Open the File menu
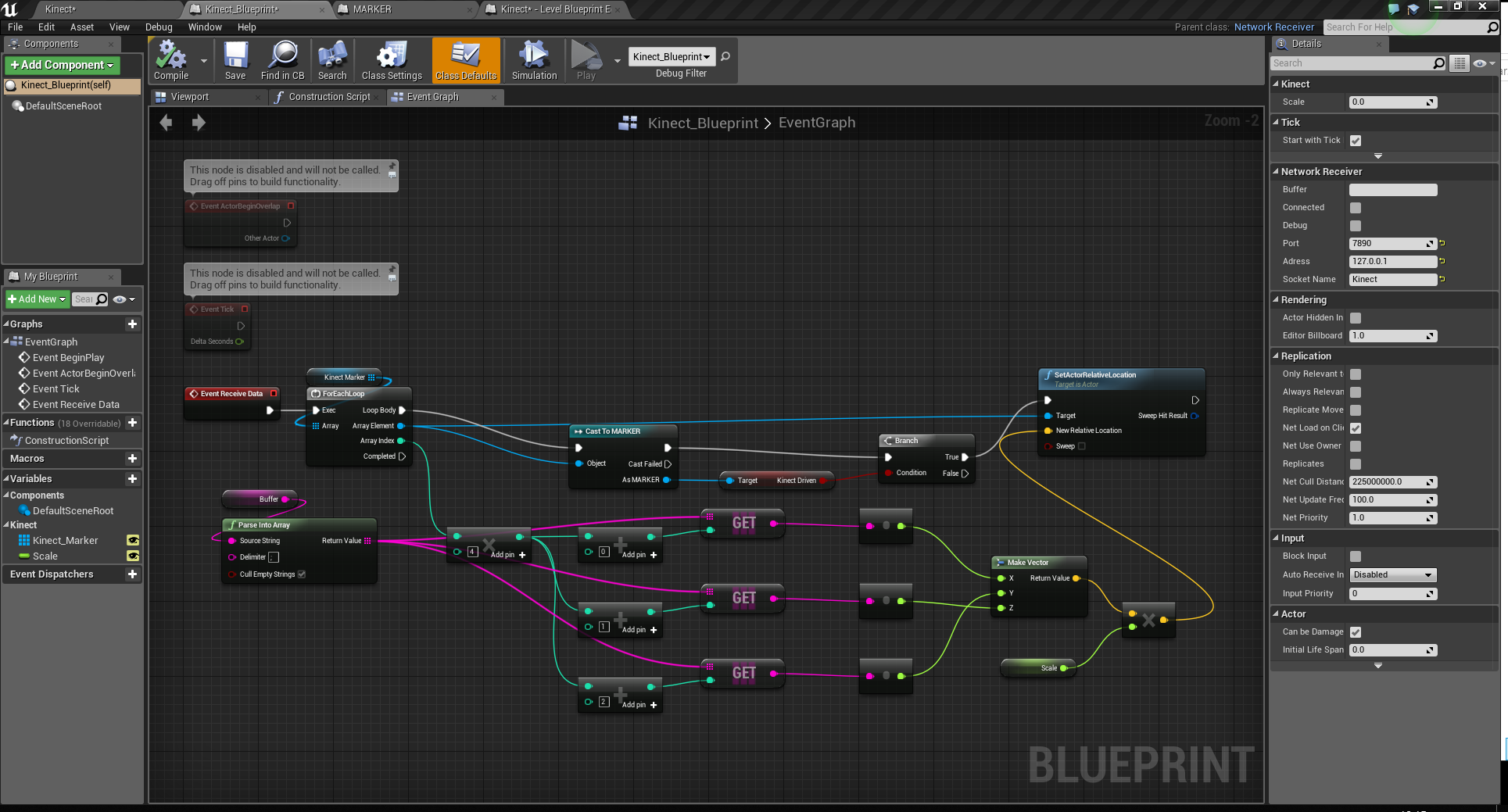Image resolution: width=1508 pixels, height=812 pixels. click(x=15, y=27)
